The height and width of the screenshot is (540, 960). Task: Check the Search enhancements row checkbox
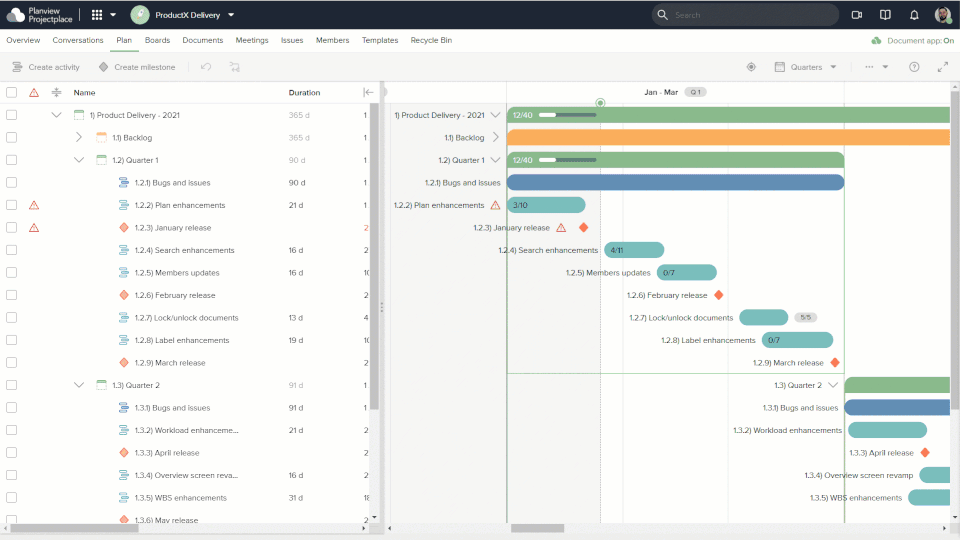point(12,250)
